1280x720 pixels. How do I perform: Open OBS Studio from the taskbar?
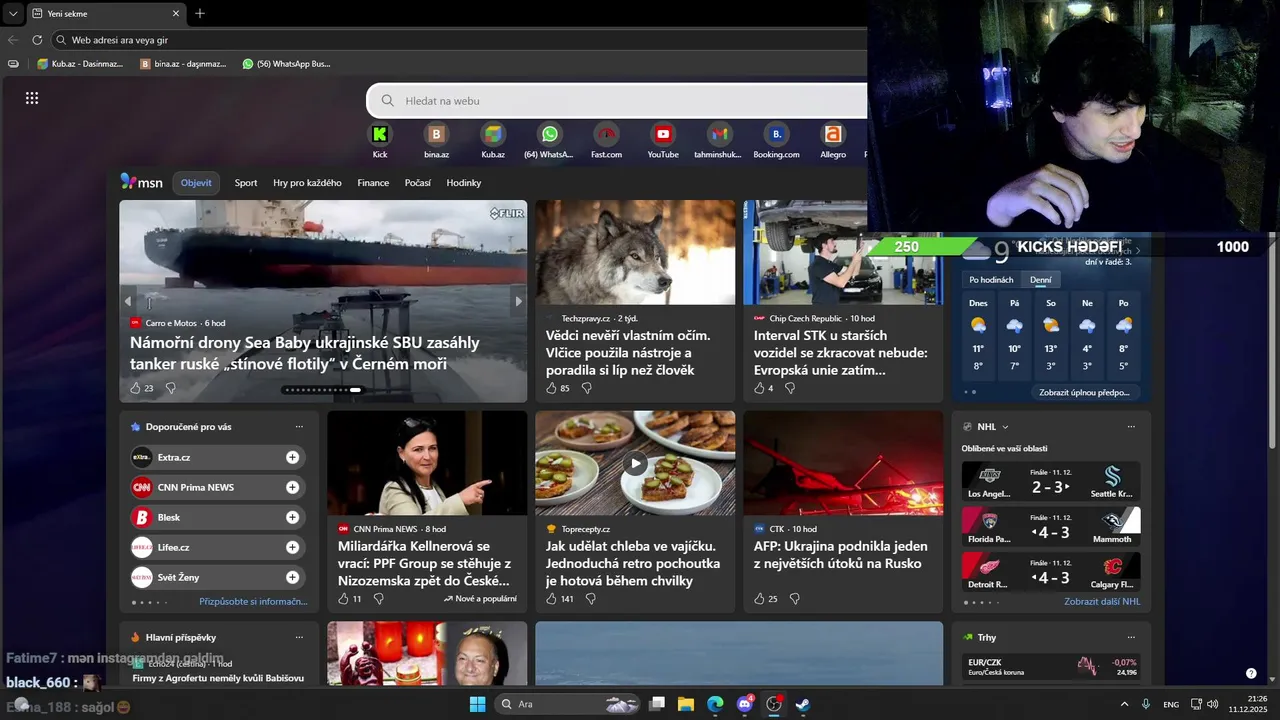tap(773, 704)
